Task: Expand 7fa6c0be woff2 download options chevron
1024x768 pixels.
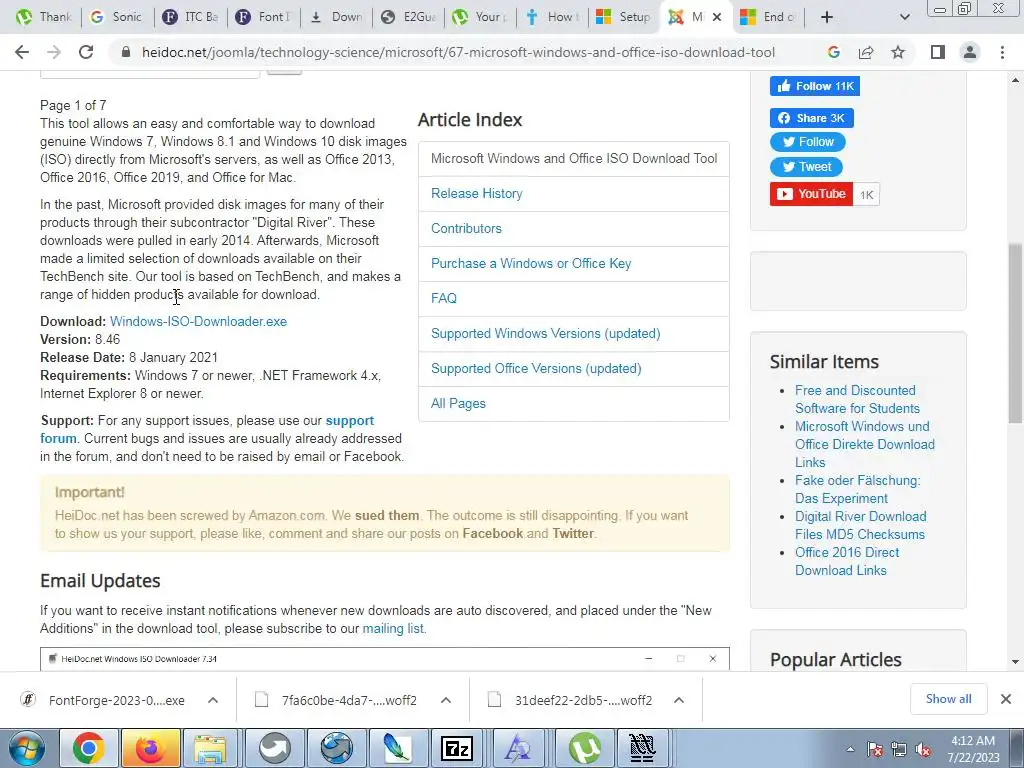Action: (x=446, y=700)
